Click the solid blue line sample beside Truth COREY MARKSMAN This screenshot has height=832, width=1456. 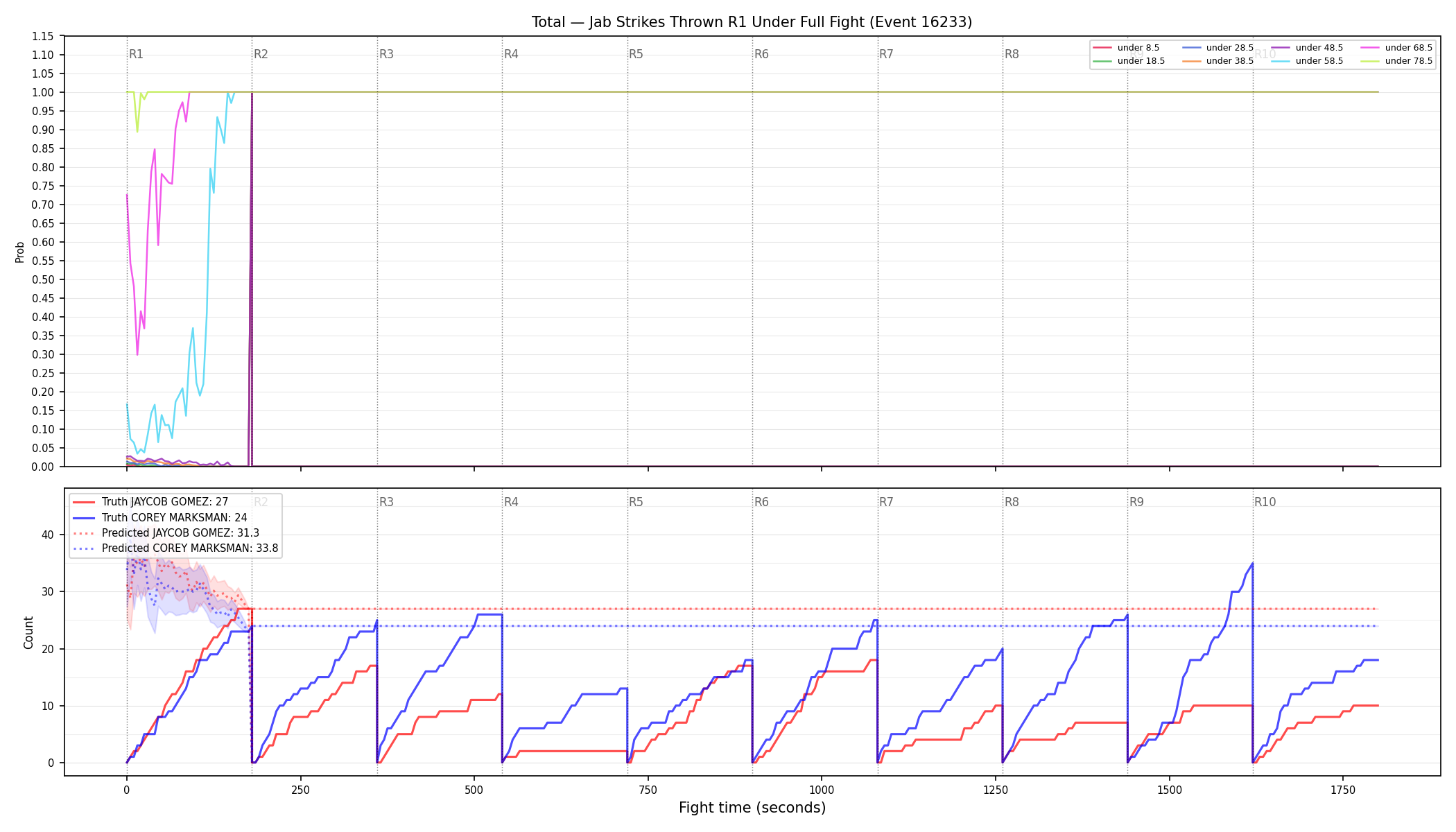[x=84, y=517]
